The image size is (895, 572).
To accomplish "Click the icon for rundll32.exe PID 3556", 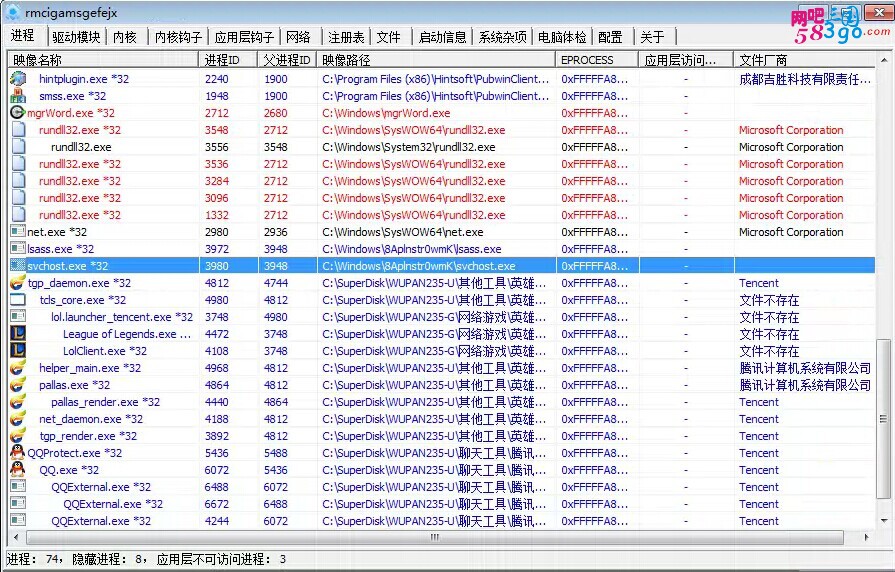I will (x=18, y=147).
